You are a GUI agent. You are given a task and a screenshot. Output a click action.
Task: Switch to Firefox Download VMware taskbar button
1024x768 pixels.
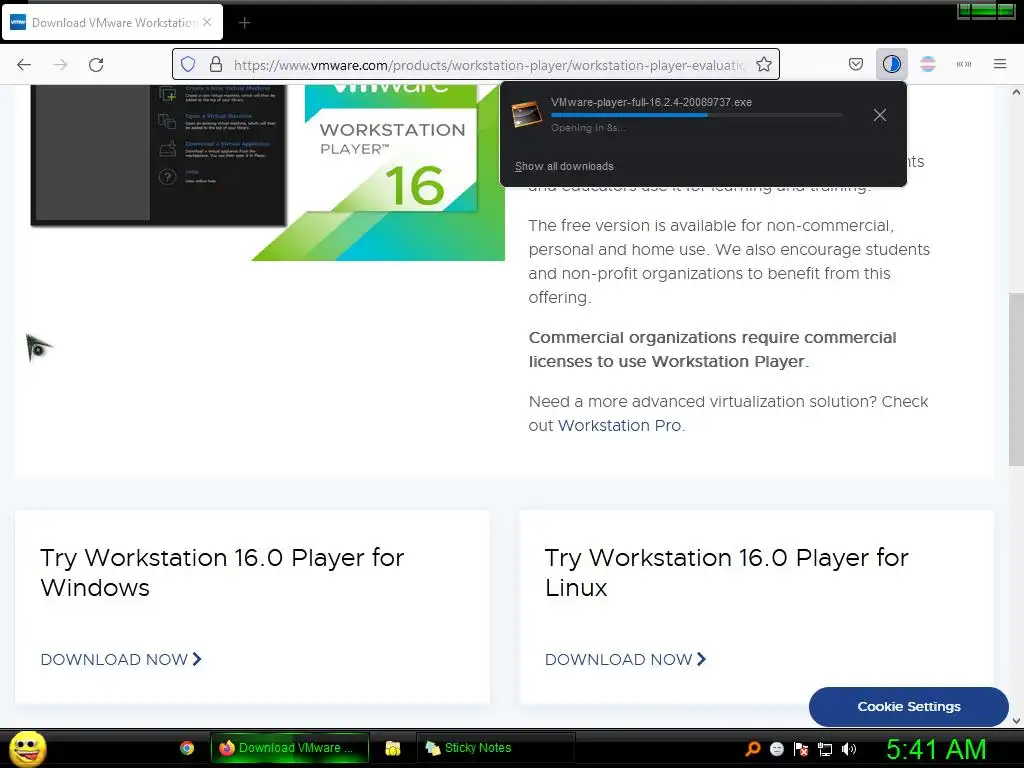point(289,748)
